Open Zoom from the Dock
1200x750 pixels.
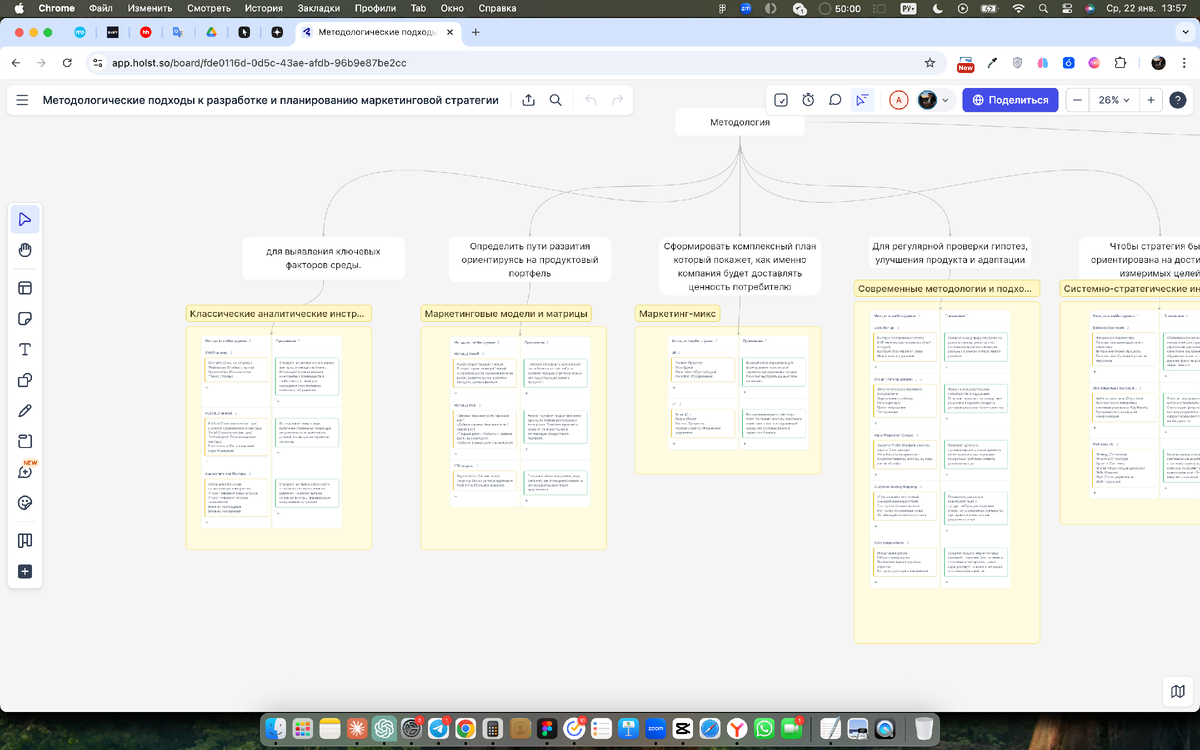(656, 728)
